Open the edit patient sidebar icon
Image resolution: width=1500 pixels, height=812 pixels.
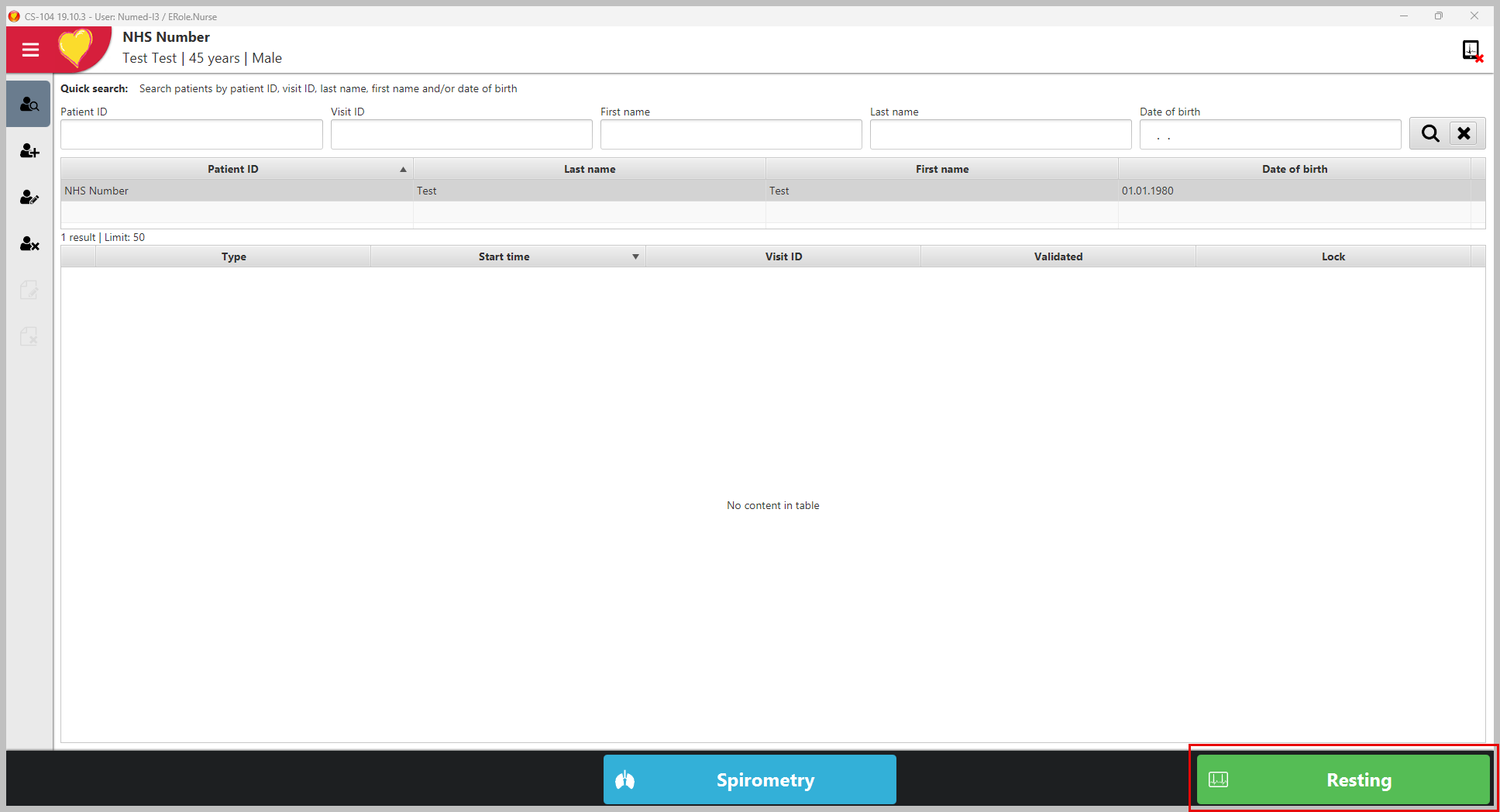point(29,198)
